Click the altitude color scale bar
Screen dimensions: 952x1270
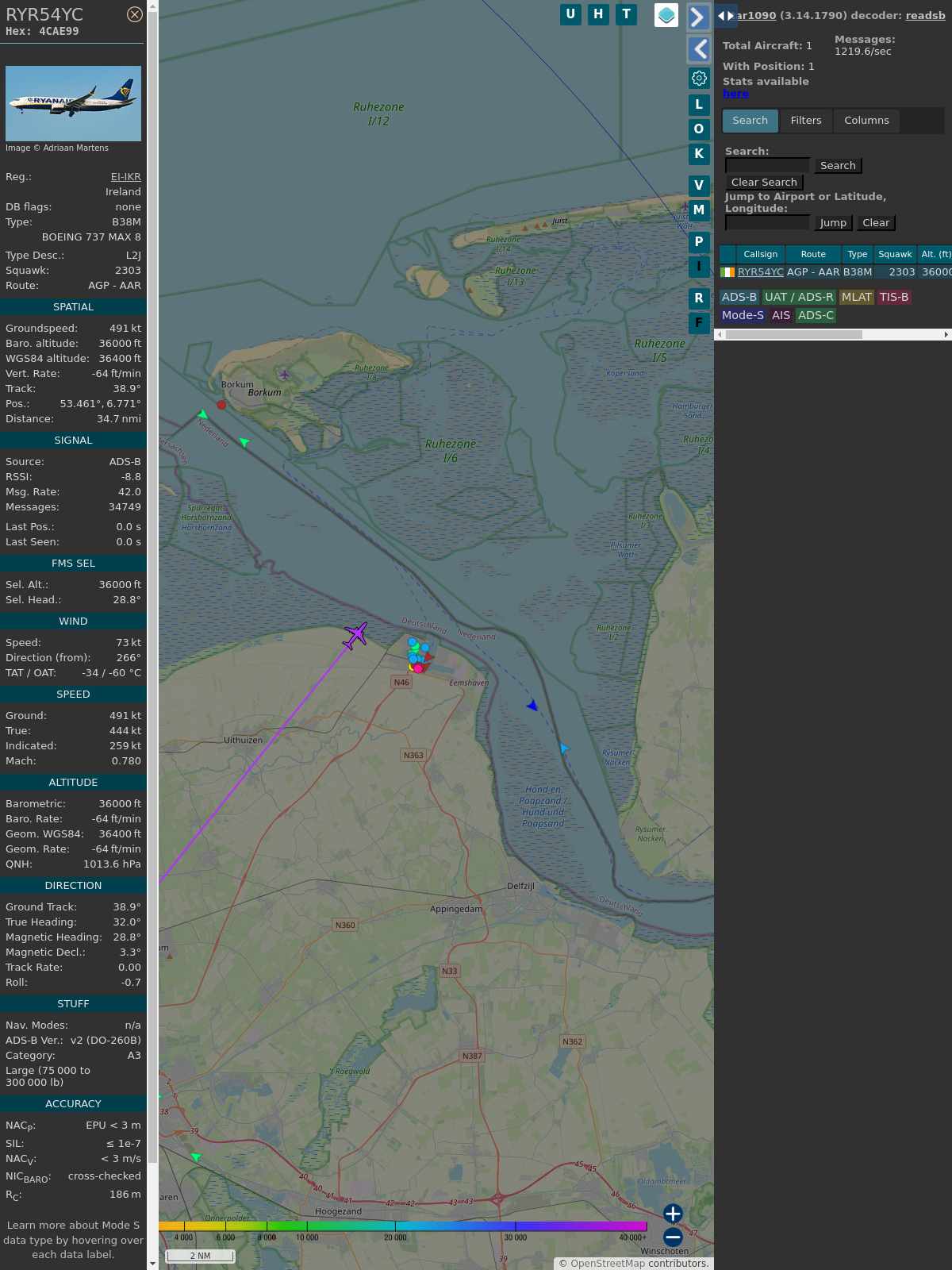pyautogui.click(x=402, y=1226)
